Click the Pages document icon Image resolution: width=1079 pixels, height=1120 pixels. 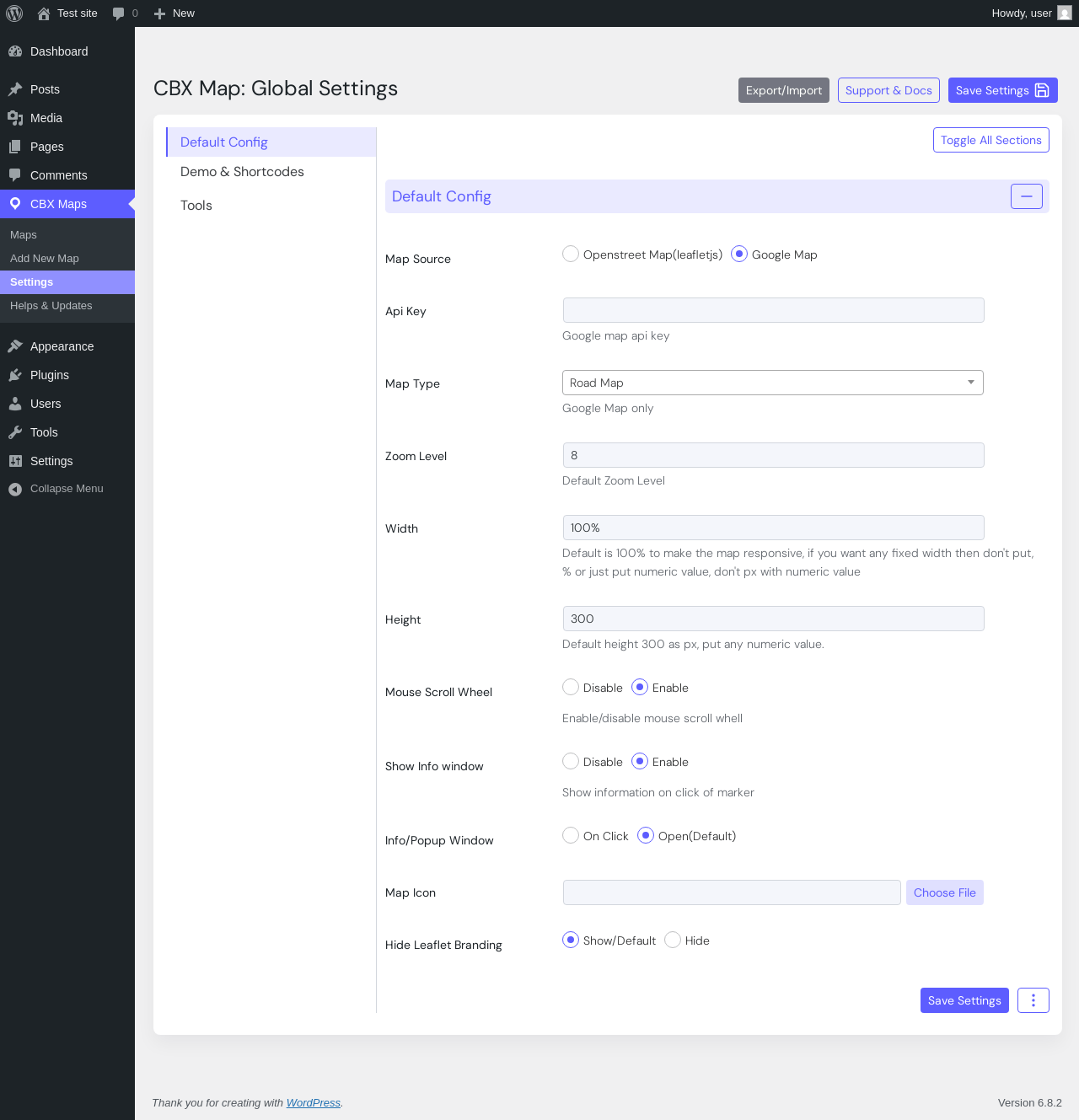click(15, 147)
